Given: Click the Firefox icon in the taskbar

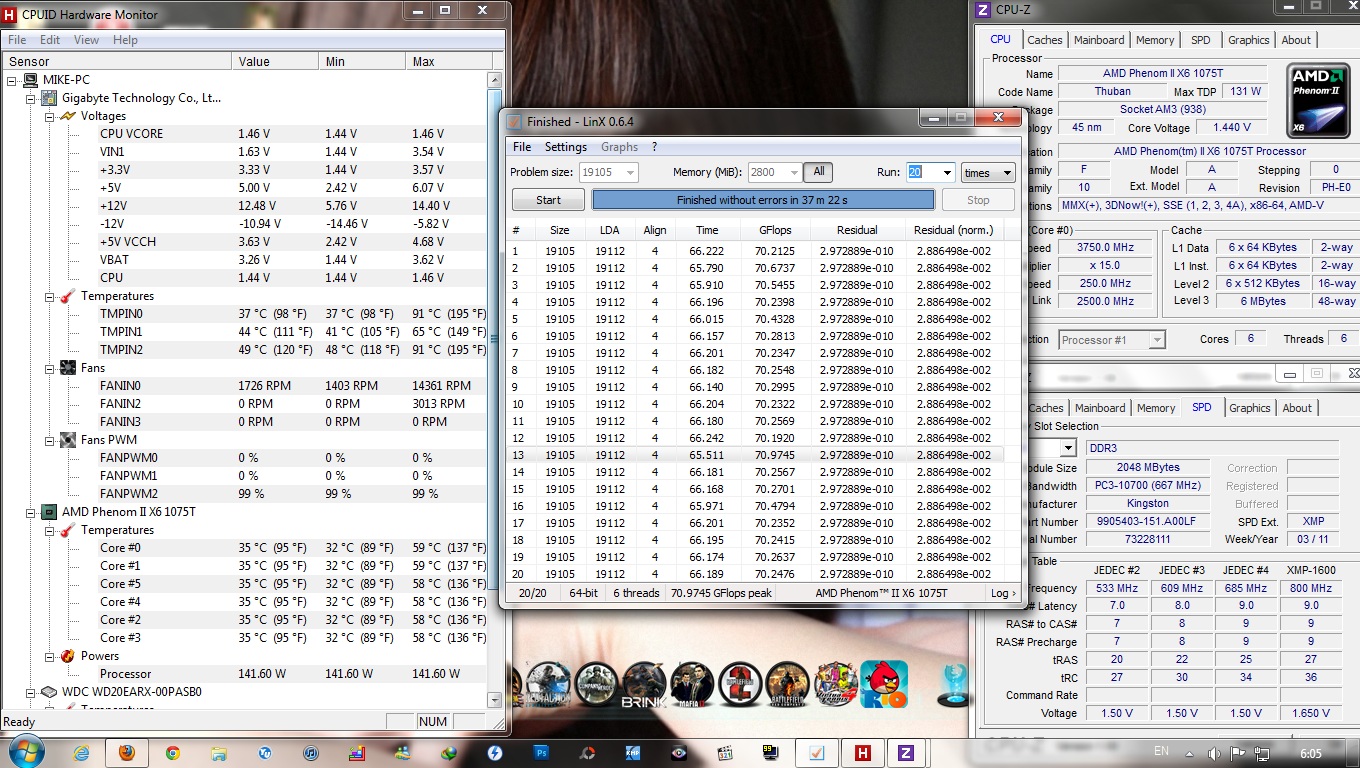Looking at the screenshot, I should click(x=127, y=753).
